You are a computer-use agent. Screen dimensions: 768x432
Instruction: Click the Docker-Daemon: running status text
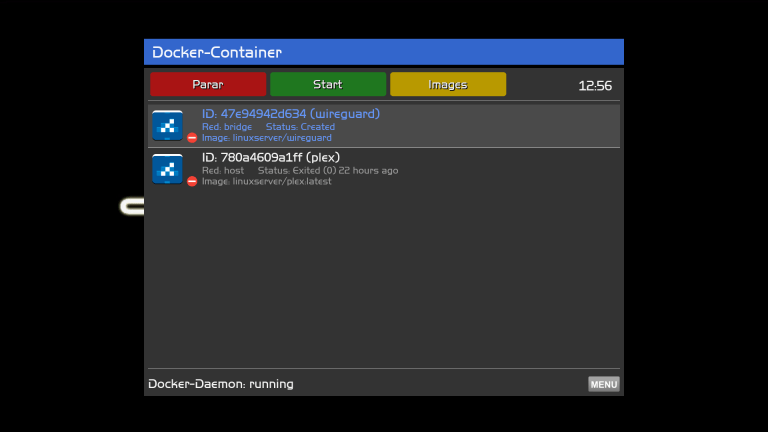point(221,384)
